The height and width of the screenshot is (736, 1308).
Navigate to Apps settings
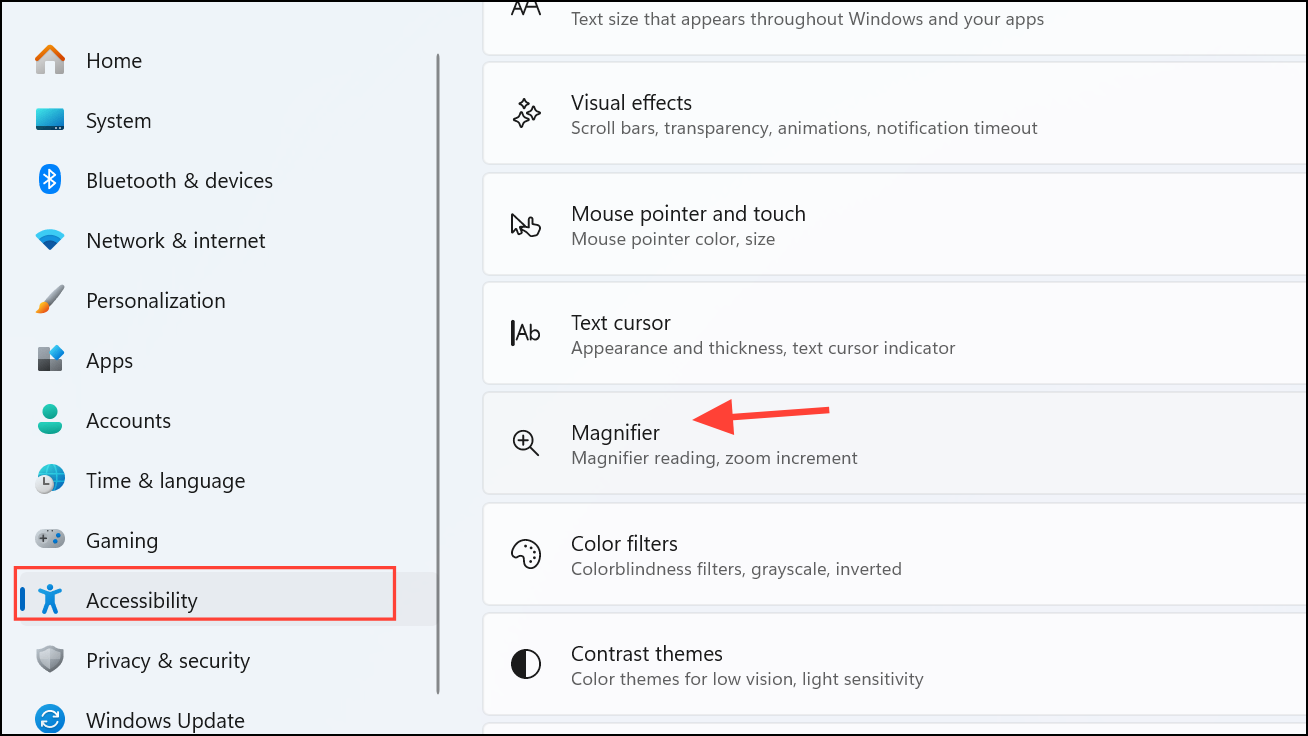(109, 360)
